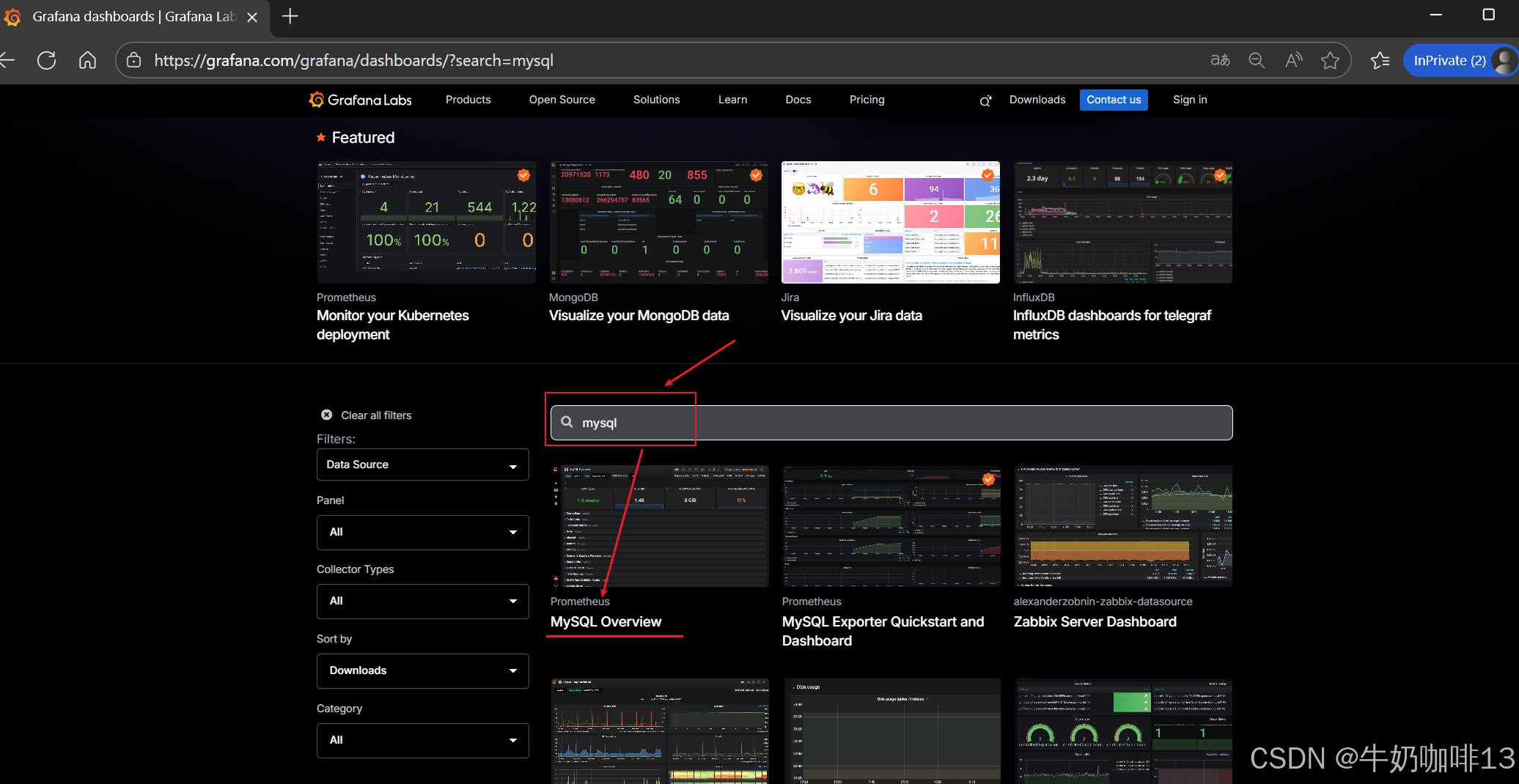Open the MySQL Overview dashboard thumbnail

[x=660, y=526]
